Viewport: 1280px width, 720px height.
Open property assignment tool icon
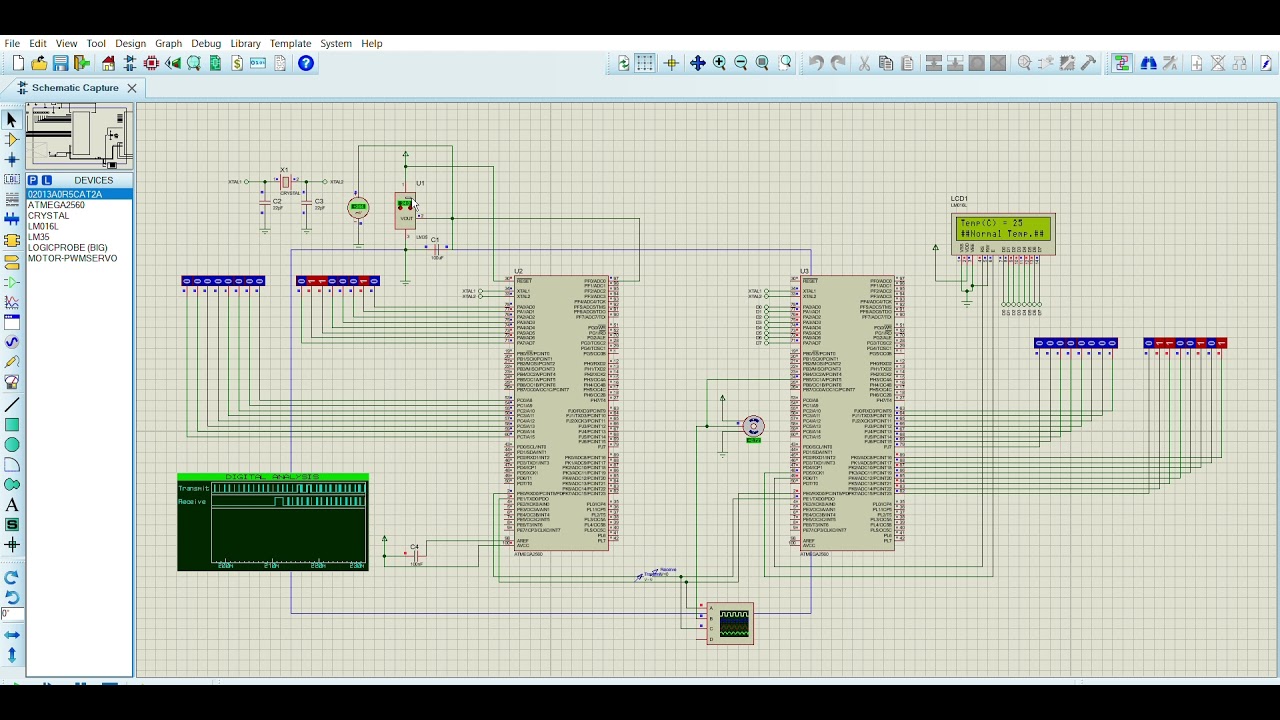coord(1170,63)
